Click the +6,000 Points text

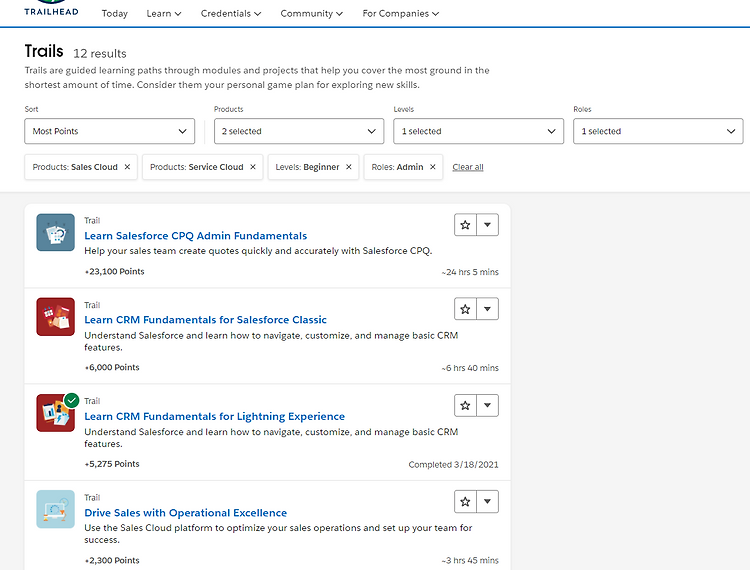[x=112, y=367]
